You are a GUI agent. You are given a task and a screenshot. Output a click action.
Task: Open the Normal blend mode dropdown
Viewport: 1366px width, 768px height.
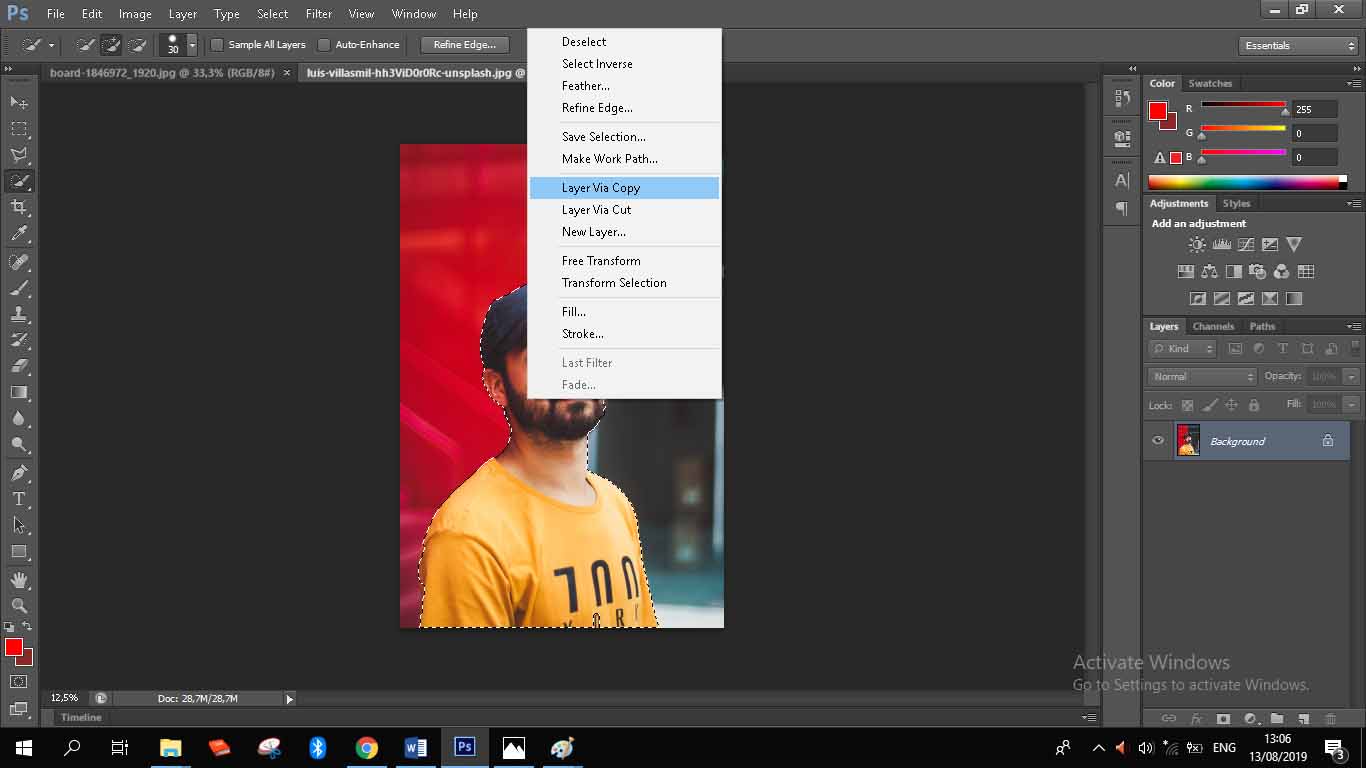pos(1202,377)
